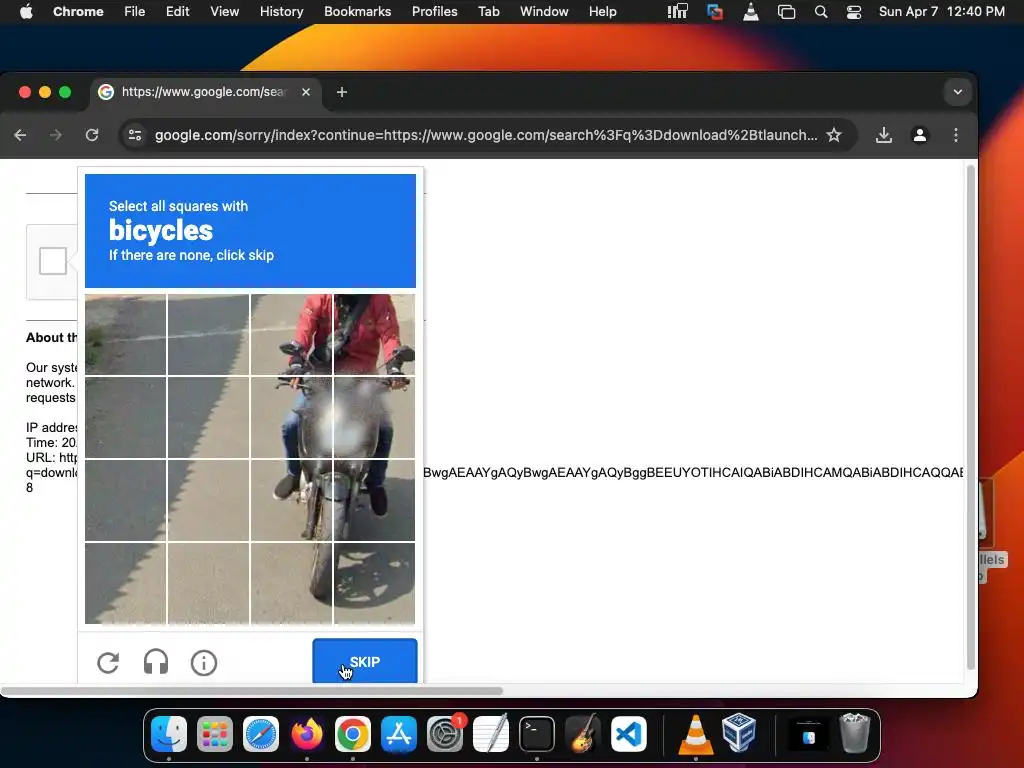Open Trash from the Dock
This screenshot has width=1024, height=768.
click(854, 734)
